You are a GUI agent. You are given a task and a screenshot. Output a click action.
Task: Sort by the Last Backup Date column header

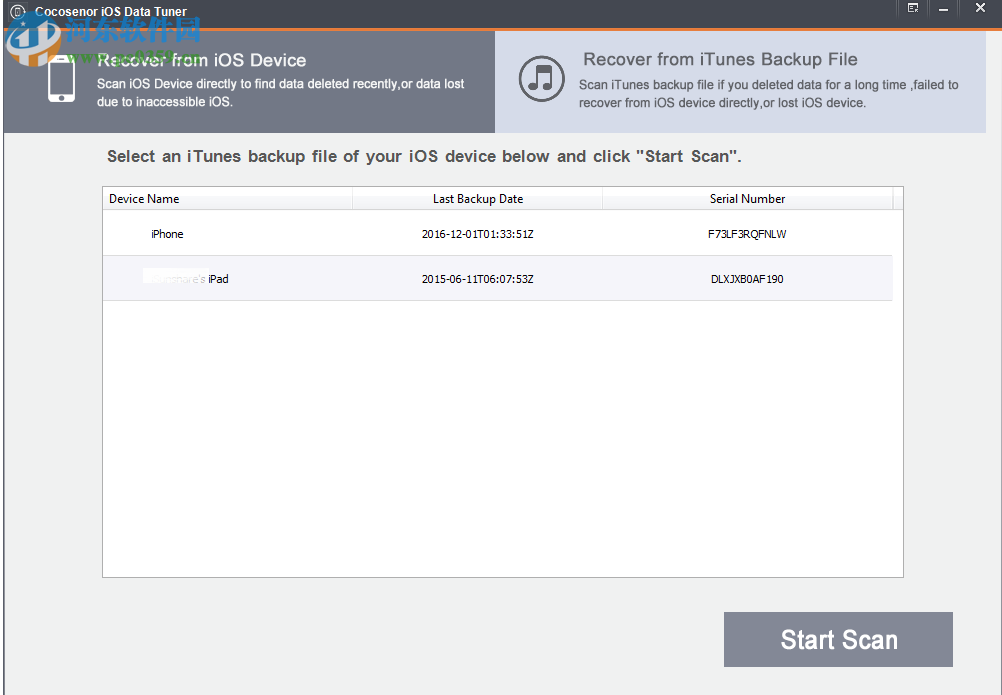point(477,199)
